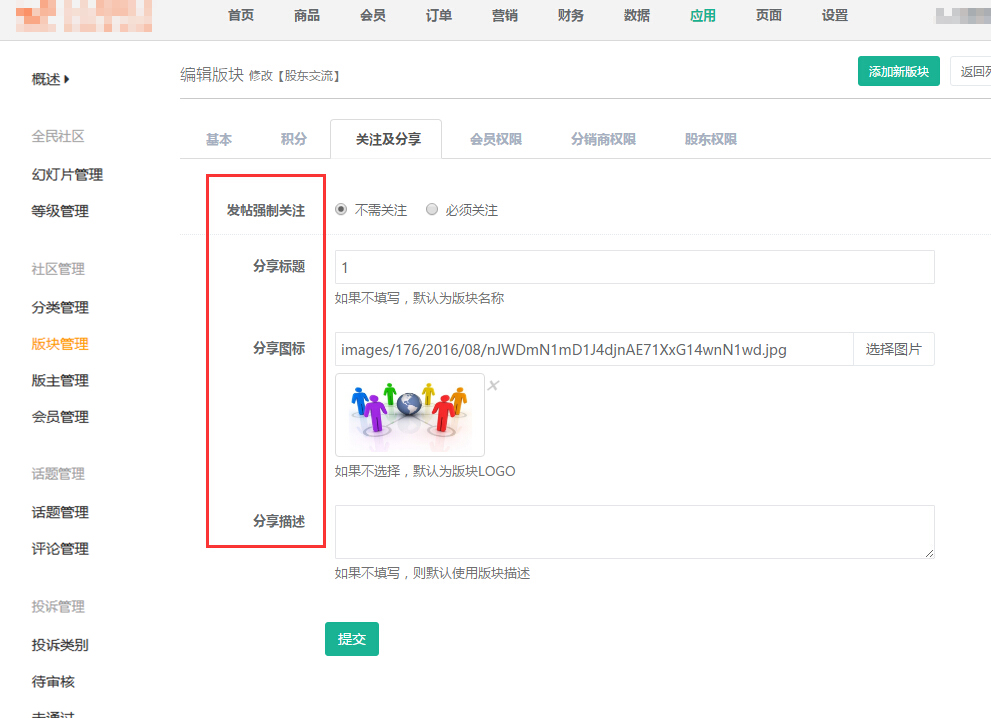This screenshot has height=718, width=991.
Task: Open the 会员权限 tab
Action: click(496, 140)
